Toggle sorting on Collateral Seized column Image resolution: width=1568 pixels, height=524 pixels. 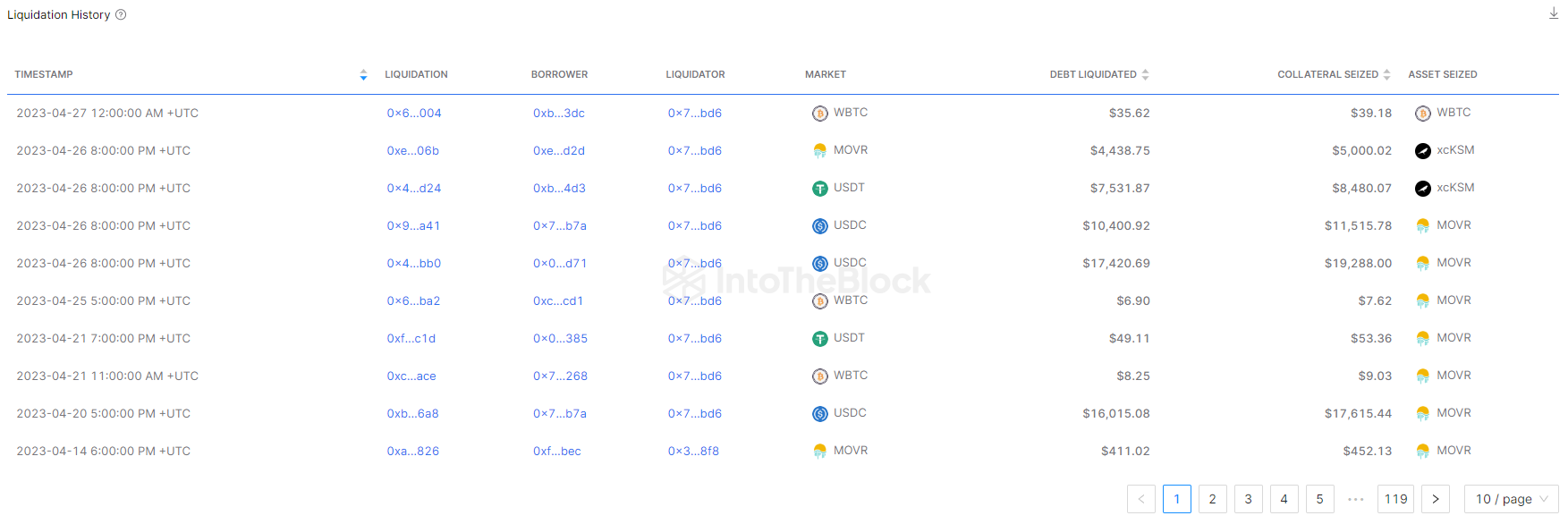tap(1386, 75)
